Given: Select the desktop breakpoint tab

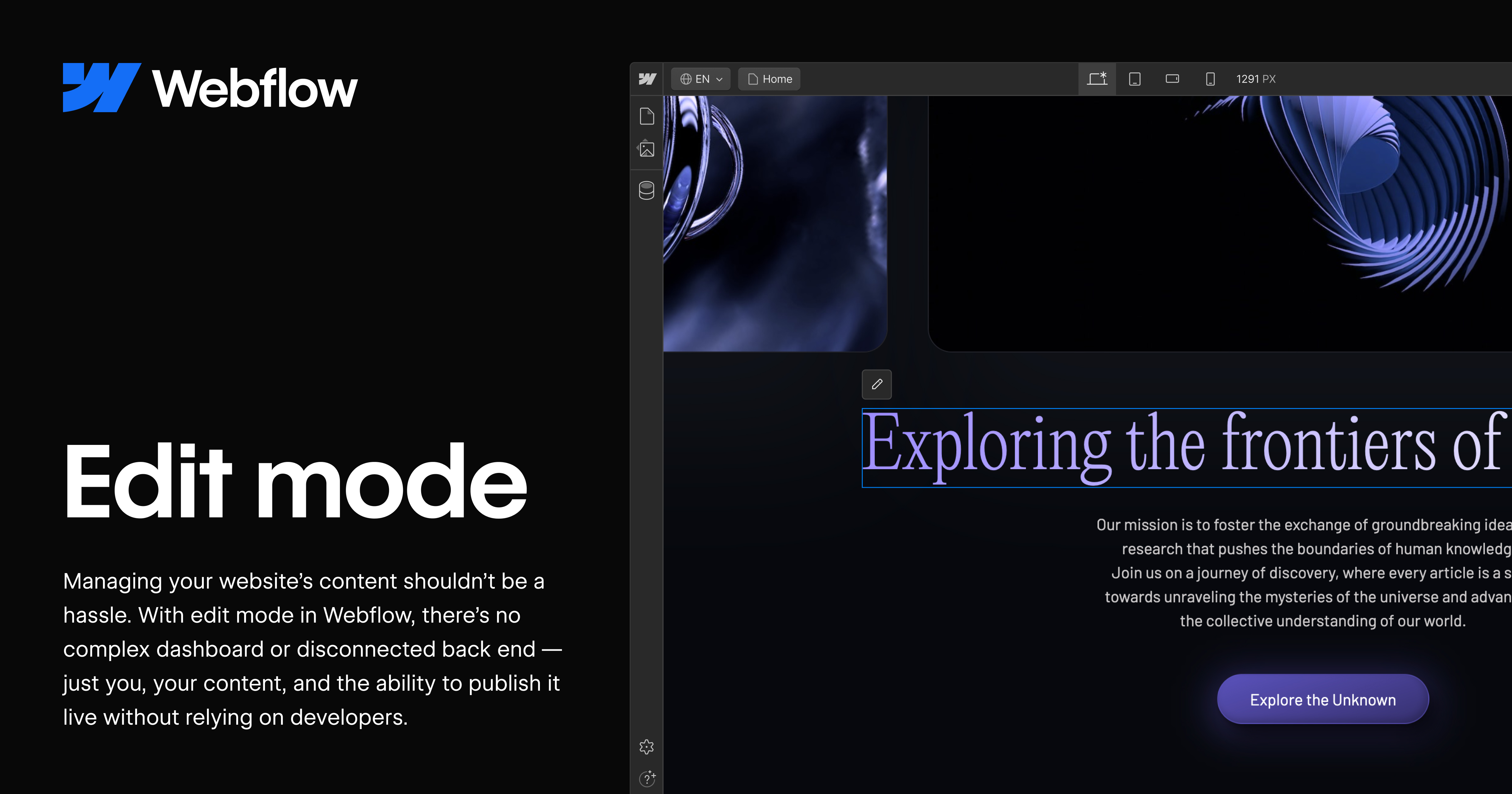Looking at the screenshot, I should (1097, 78).
